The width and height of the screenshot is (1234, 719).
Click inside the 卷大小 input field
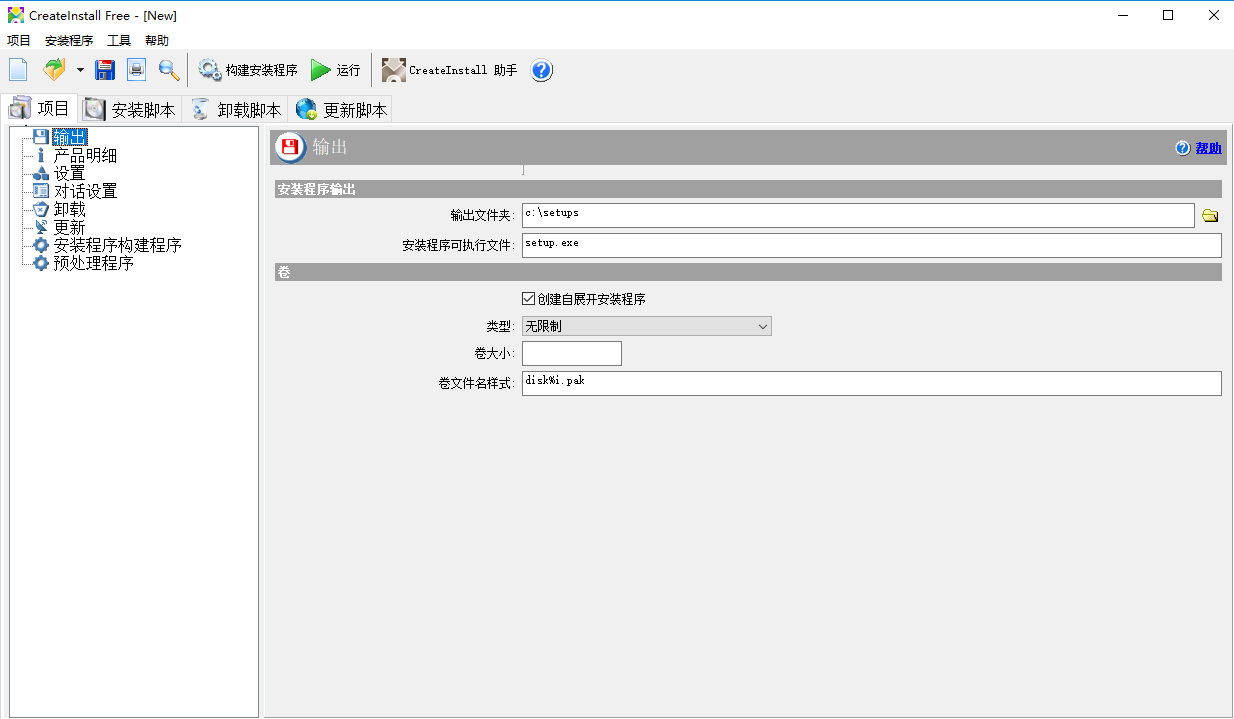click(x=570, y=352)
